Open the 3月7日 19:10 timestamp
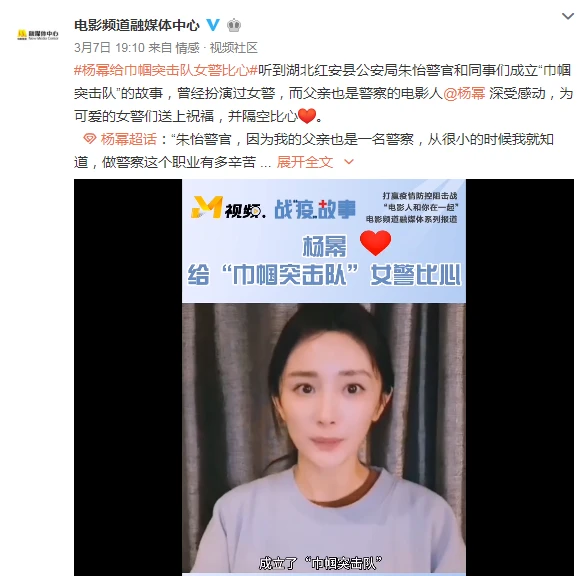580x576 pixels. [109, 48]
